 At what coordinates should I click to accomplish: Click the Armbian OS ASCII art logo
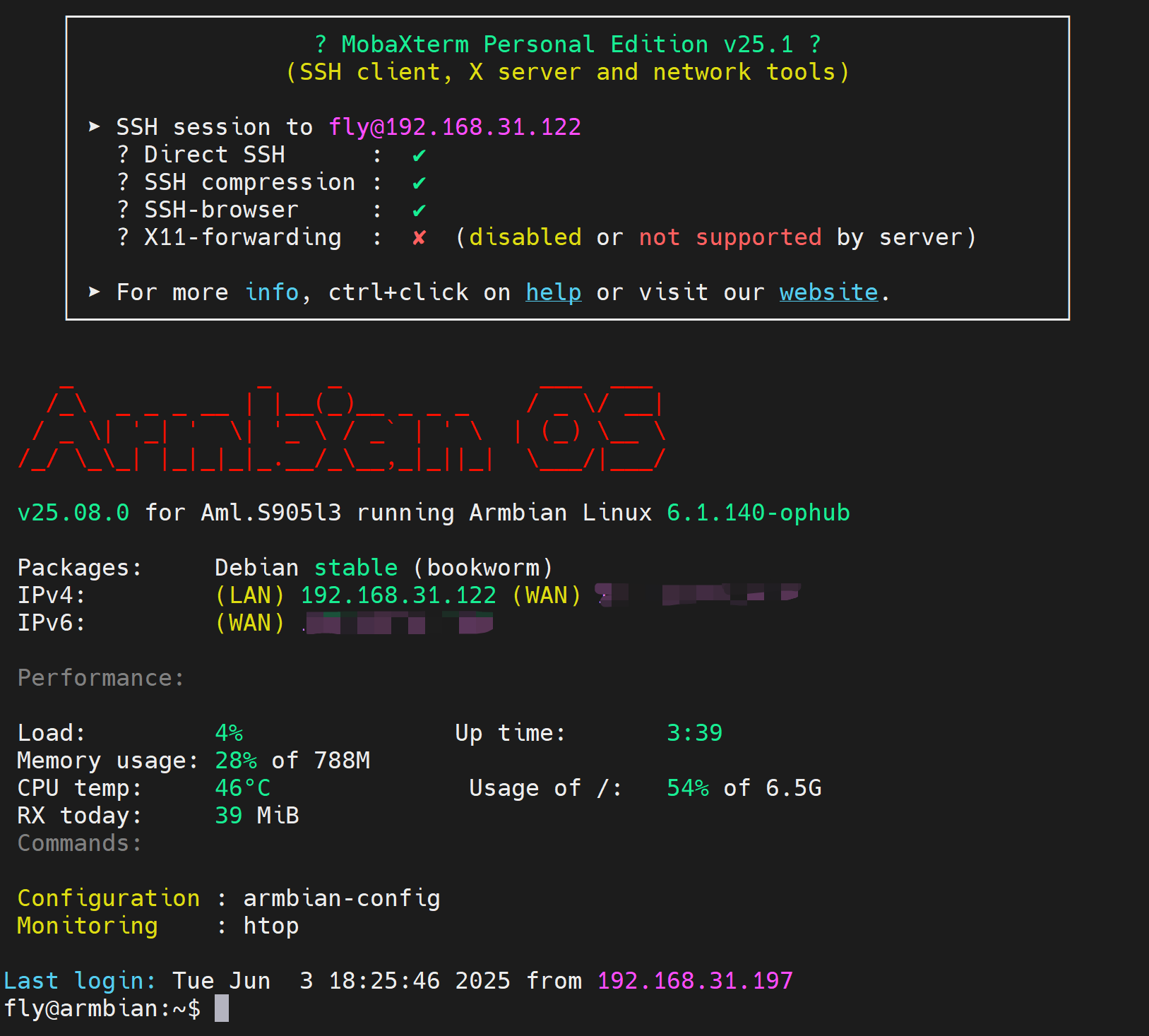(342, 428)
